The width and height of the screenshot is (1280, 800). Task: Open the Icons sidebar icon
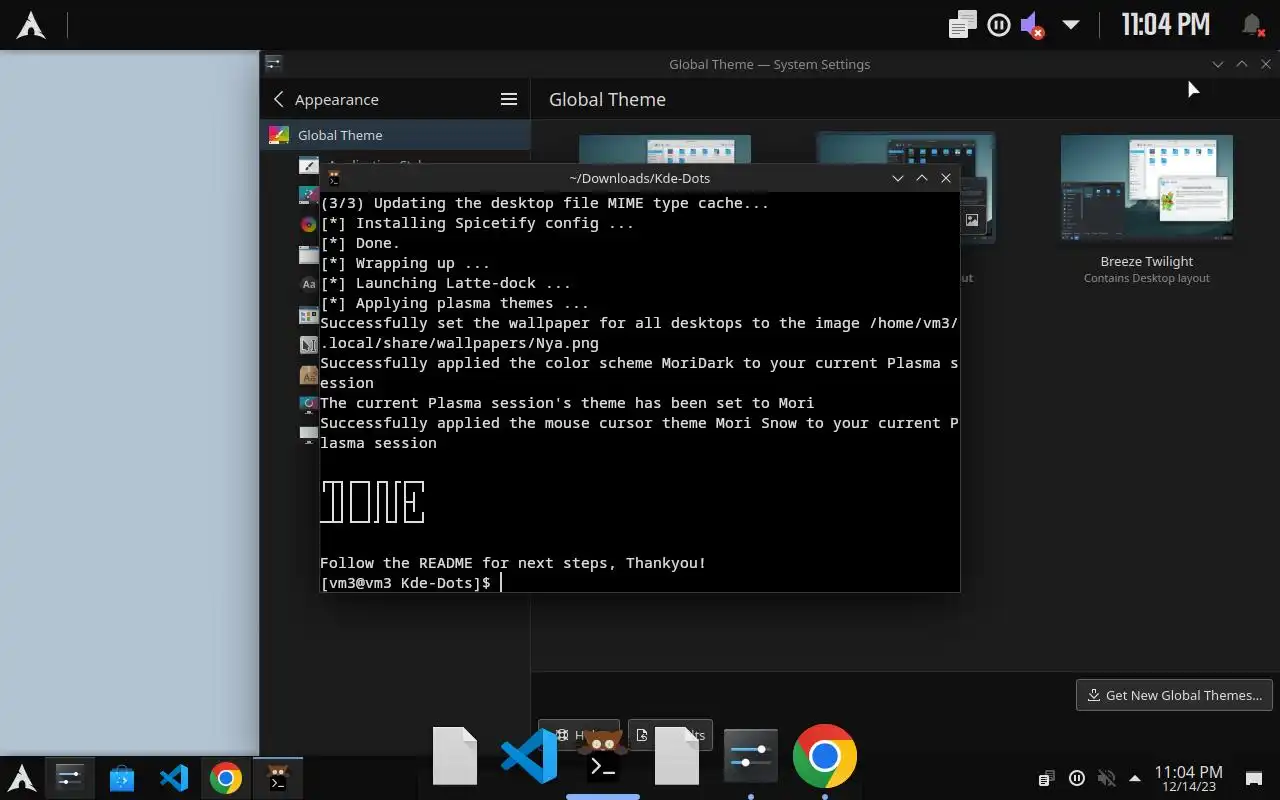tap(309, 315)
